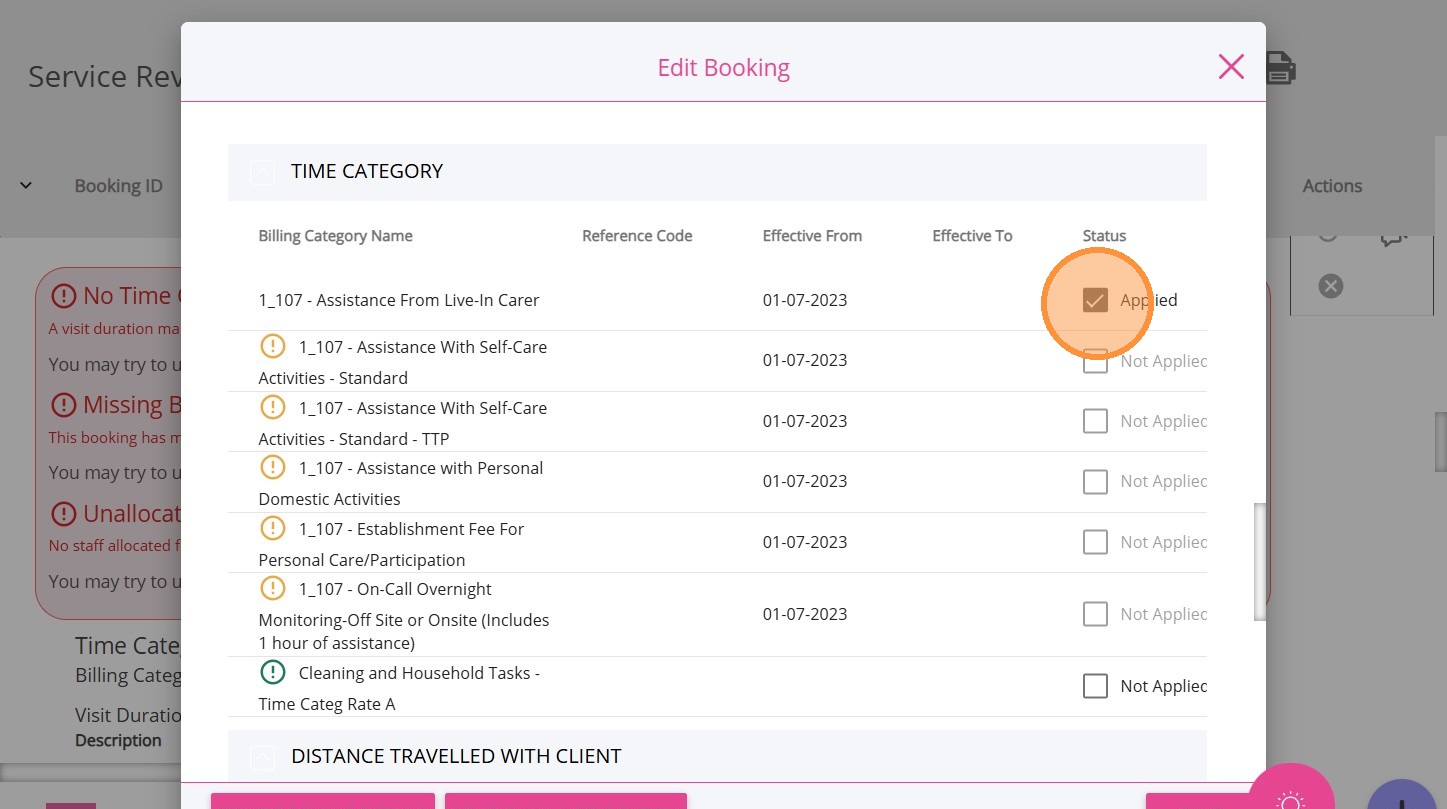Click warning icon for Self-Care Standard - TTP

273,408
